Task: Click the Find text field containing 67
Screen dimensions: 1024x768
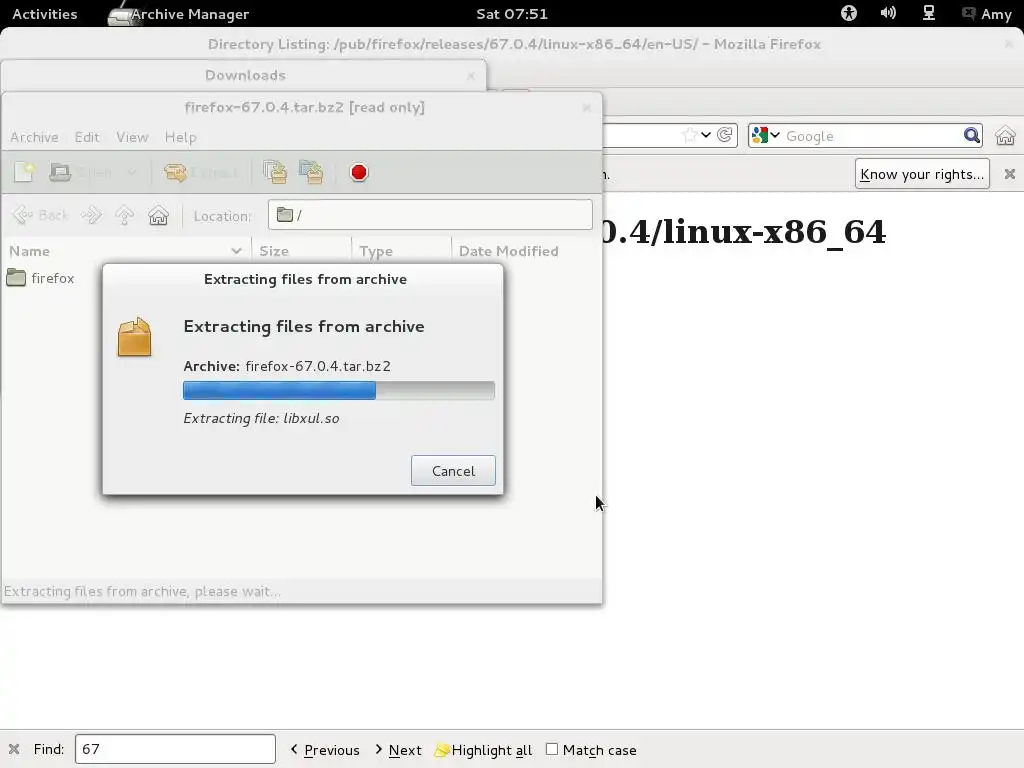Action: click(175, 749)
